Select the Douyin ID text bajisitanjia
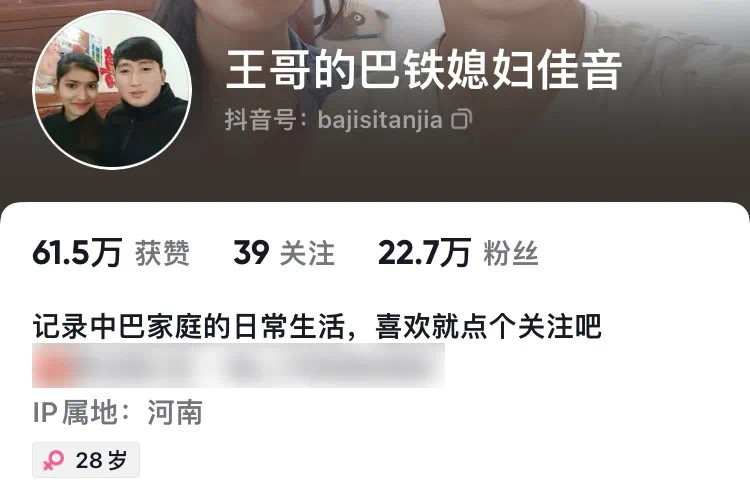Image resolution: width=750 pixels, height=495 pixels. coord(380,120)
